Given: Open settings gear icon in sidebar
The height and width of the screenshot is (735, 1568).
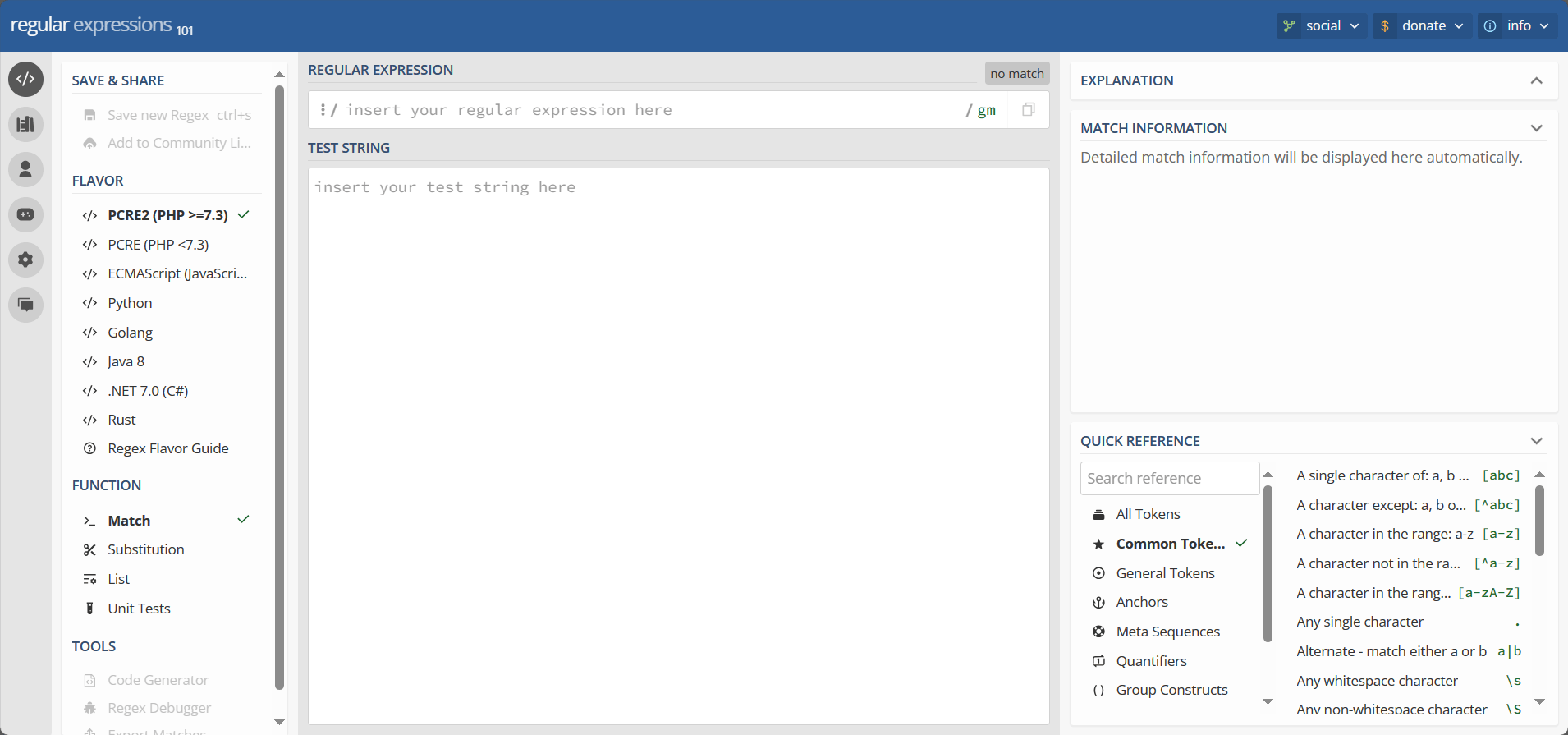Looking at the screenshot, I should (25, 260).
